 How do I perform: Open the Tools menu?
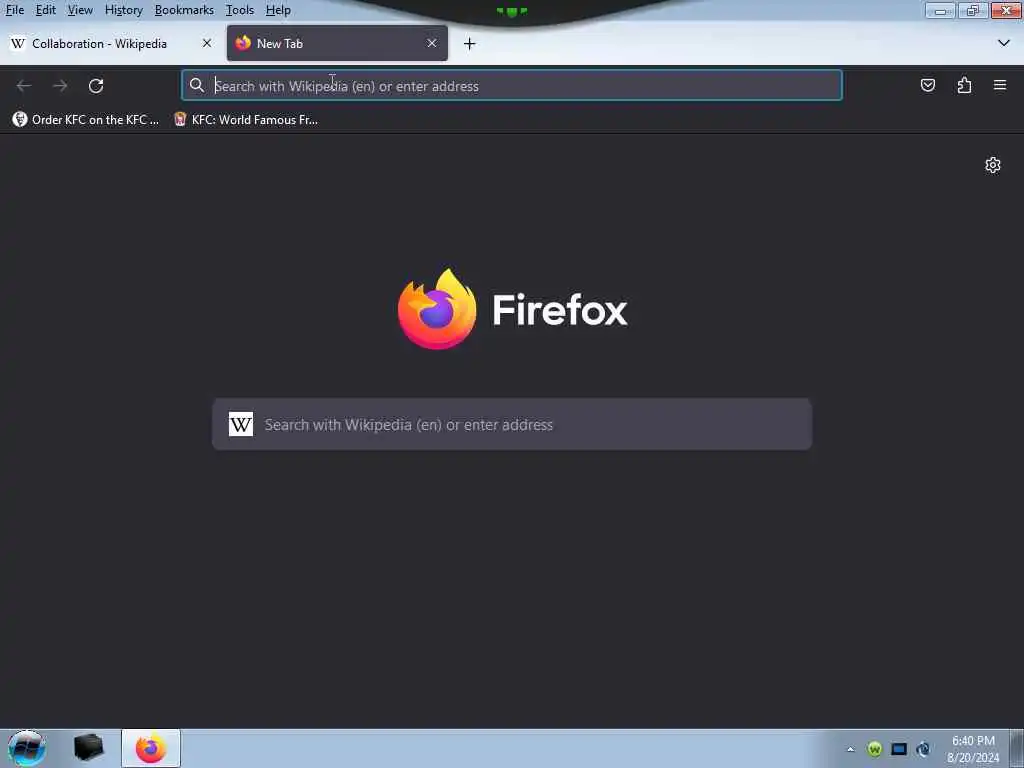tap(239, 10)
